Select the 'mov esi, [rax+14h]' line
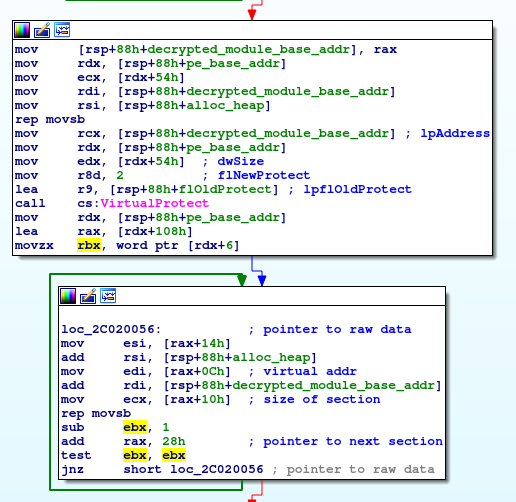Viewport: 516px width, 502px height. [x=146, y=343]
